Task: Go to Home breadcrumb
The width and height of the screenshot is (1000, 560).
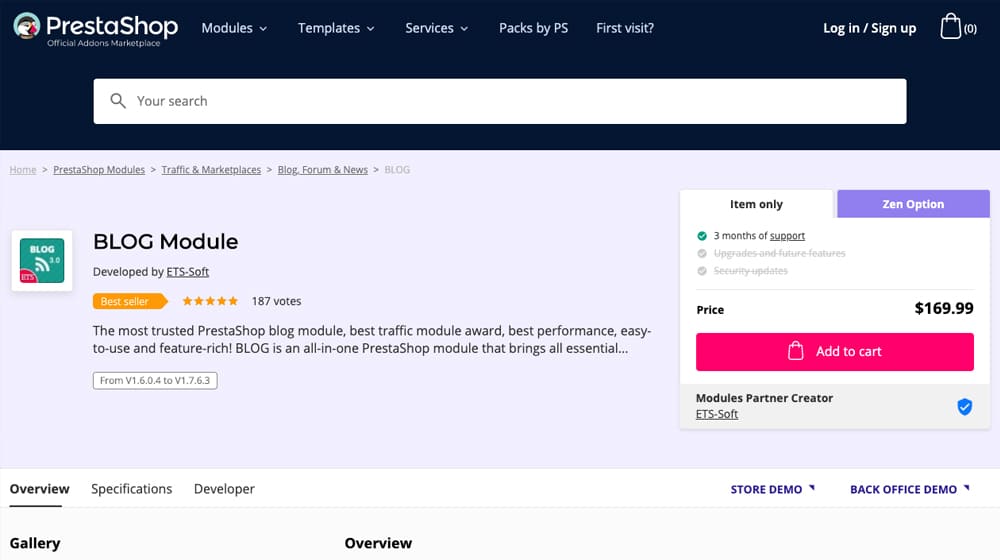Action: (23, 170)
